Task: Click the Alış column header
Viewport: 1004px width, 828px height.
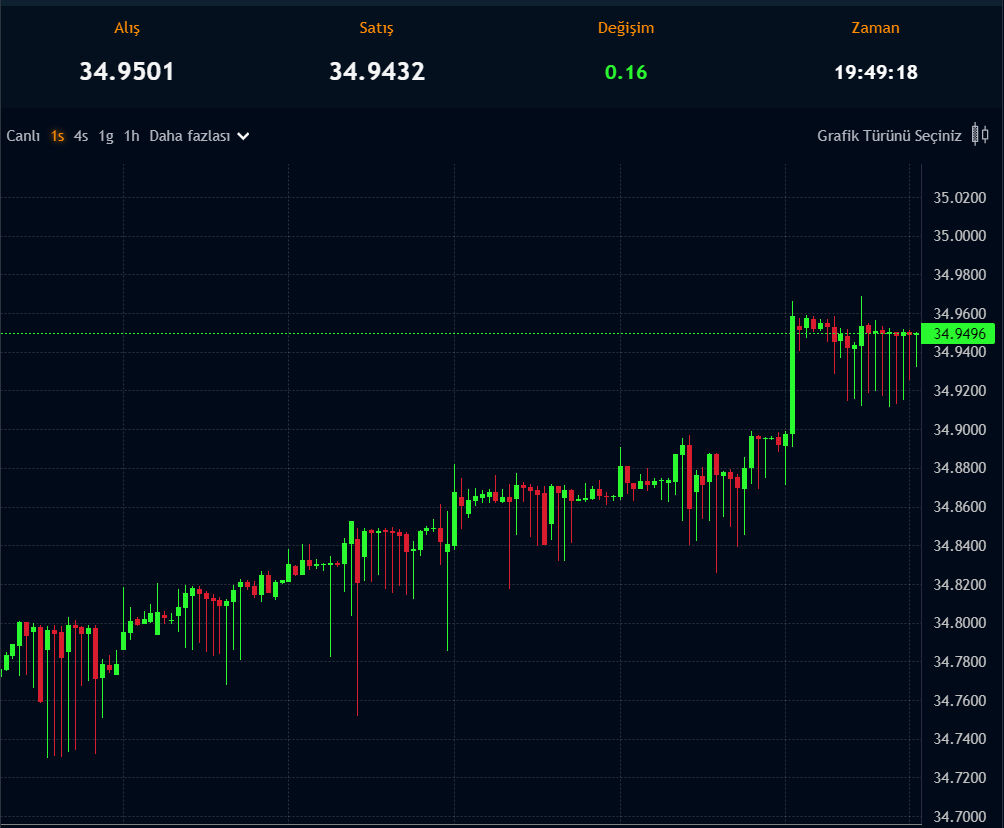Action: 126,28
